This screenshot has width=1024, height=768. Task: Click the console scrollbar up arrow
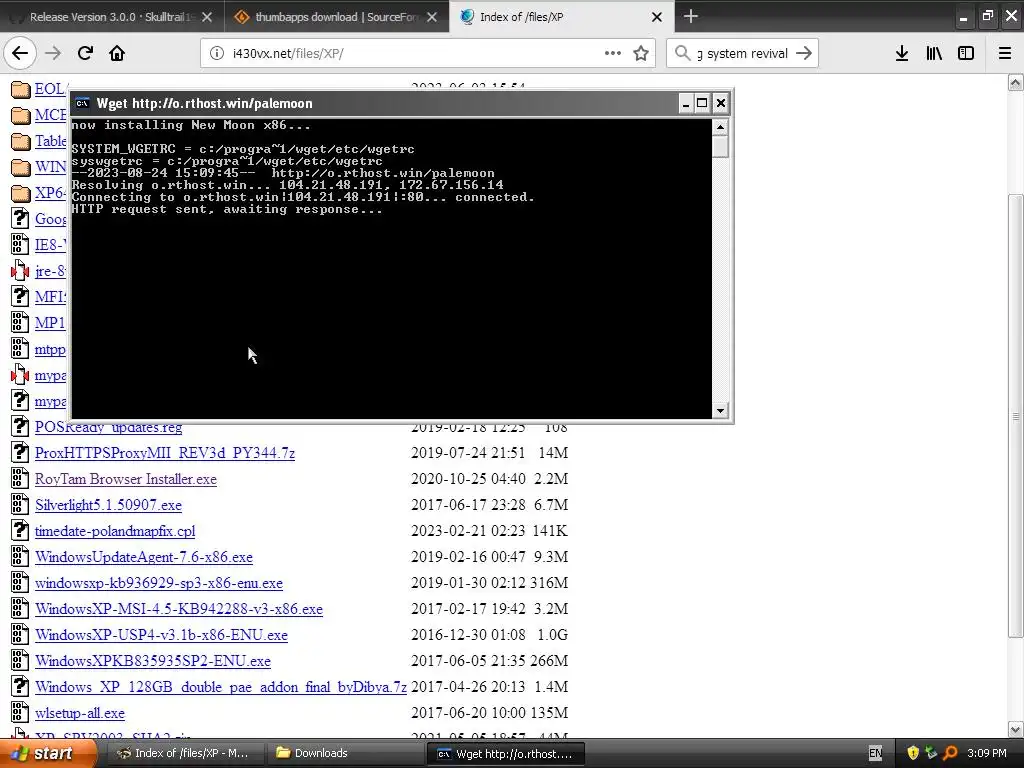720,127
